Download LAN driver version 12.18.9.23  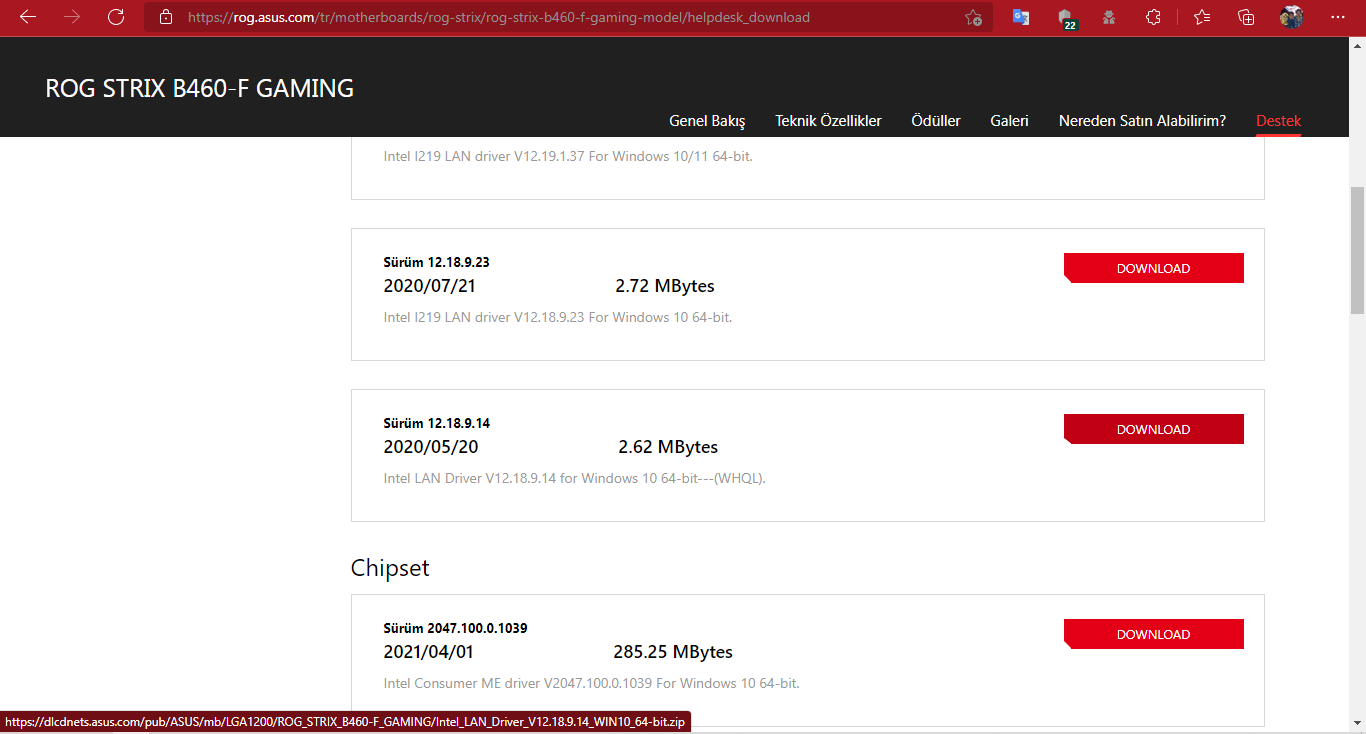point(1154,268)
